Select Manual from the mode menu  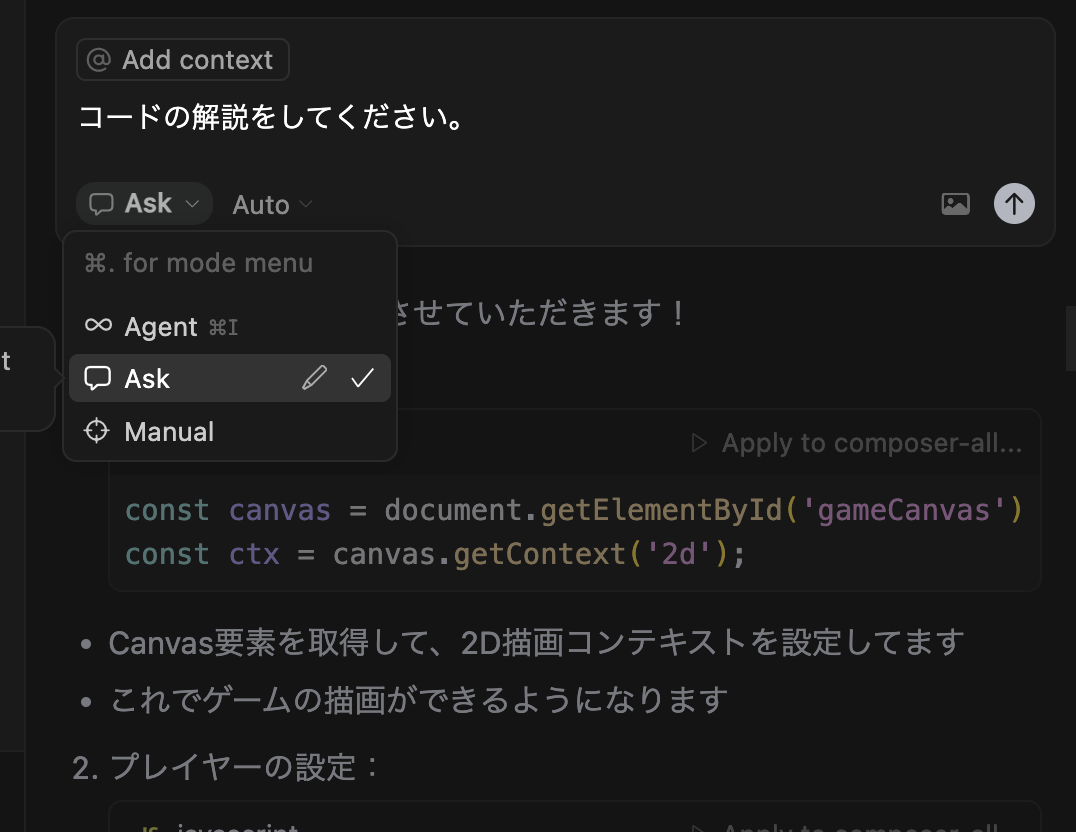[168, 431]
